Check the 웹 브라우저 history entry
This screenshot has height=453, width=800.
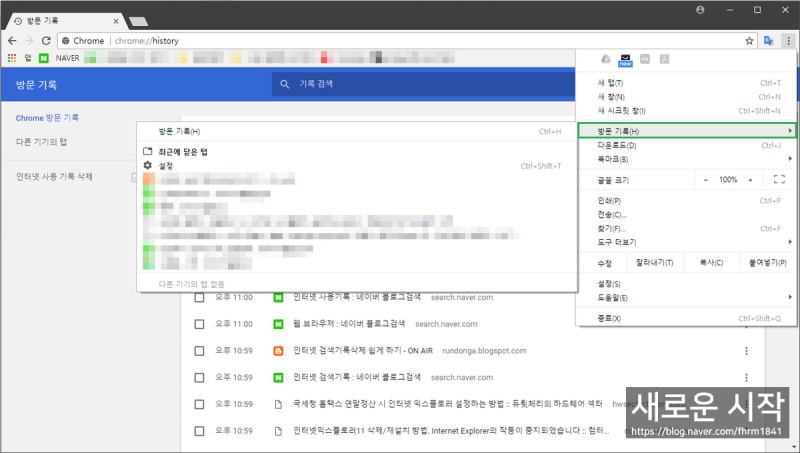(199, 324)
